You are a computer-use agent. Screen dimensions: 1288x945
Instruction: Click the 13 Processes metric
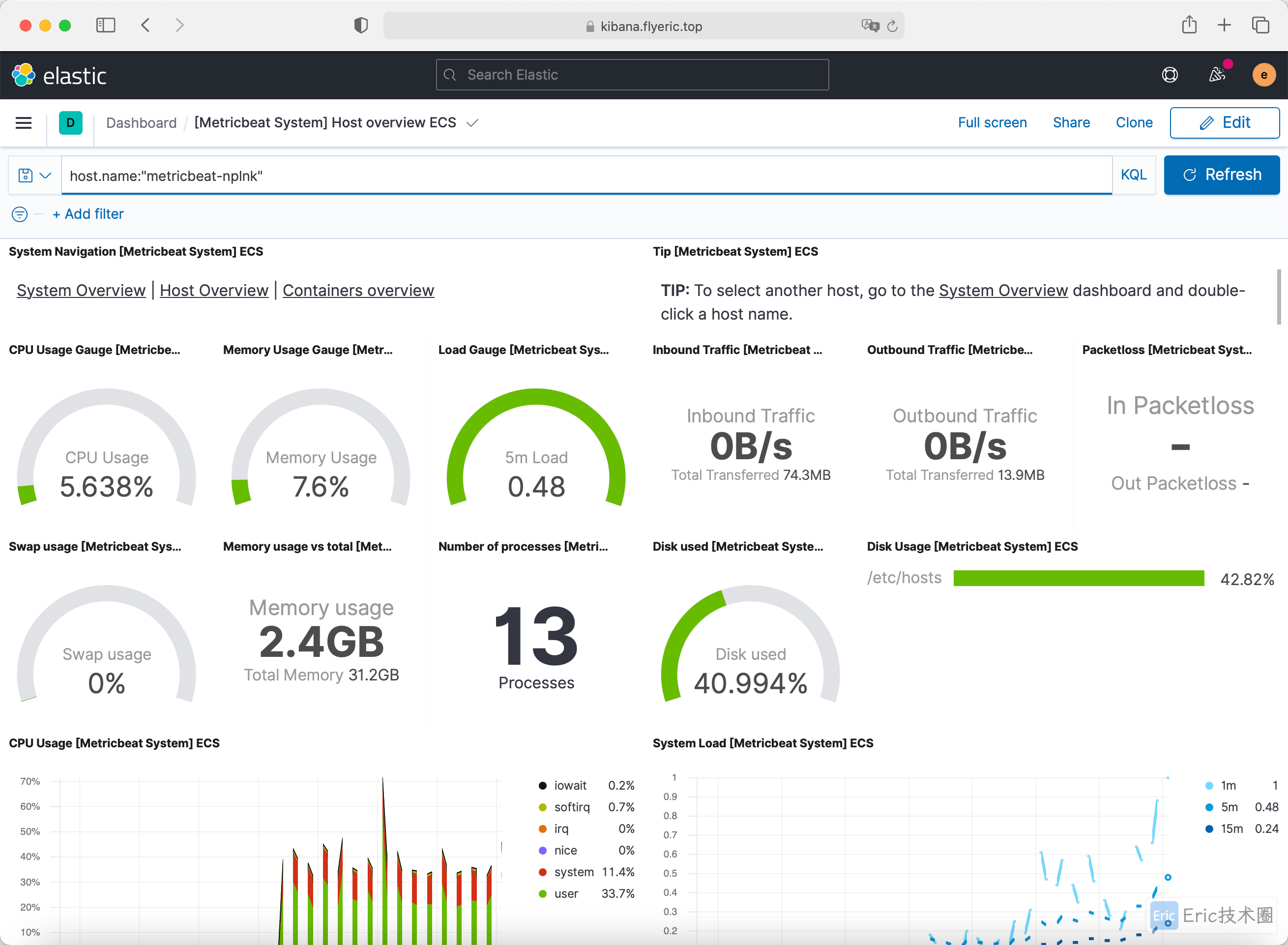(536, 647)
